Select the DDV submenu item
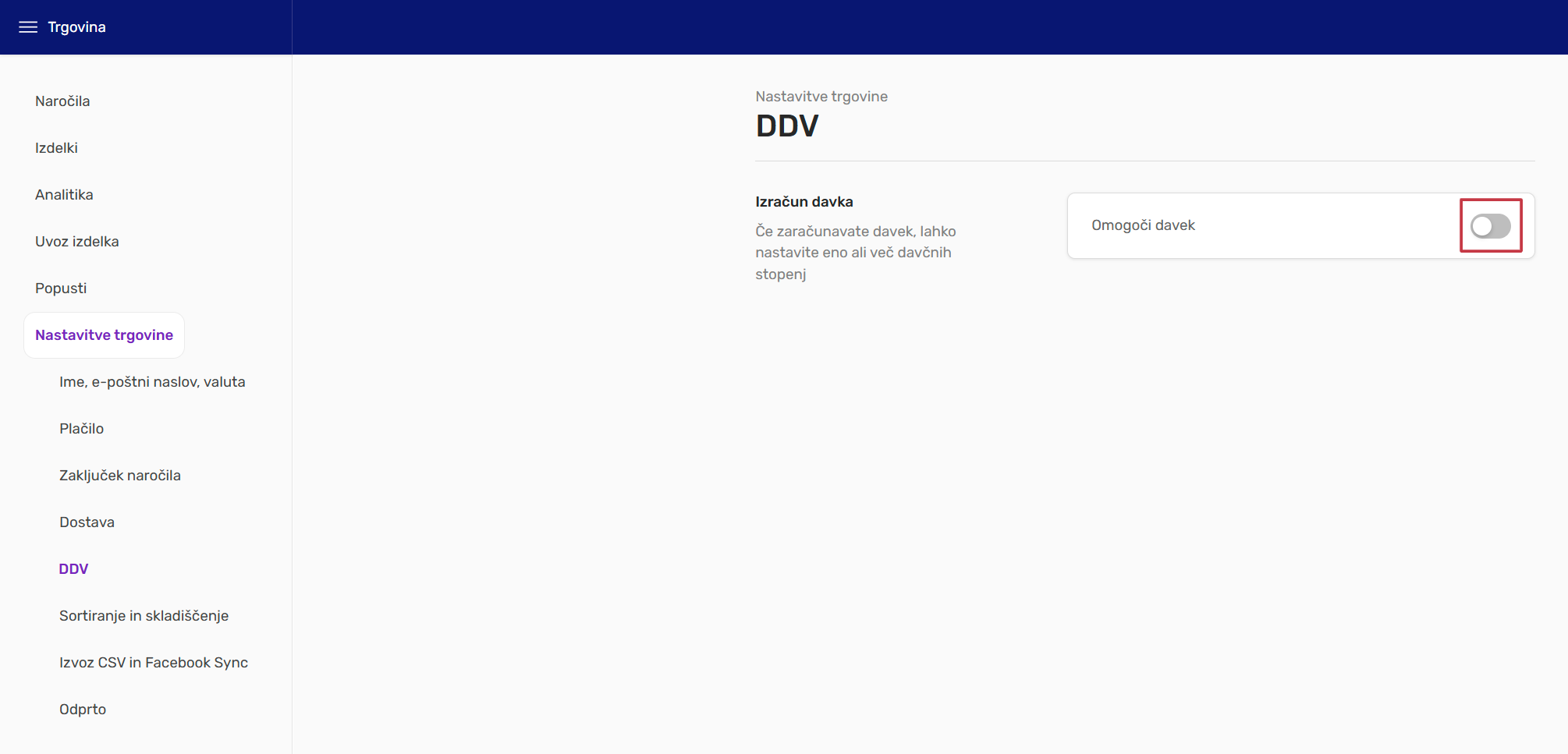This screenshot has height=754, width=1568. [73, 569]
